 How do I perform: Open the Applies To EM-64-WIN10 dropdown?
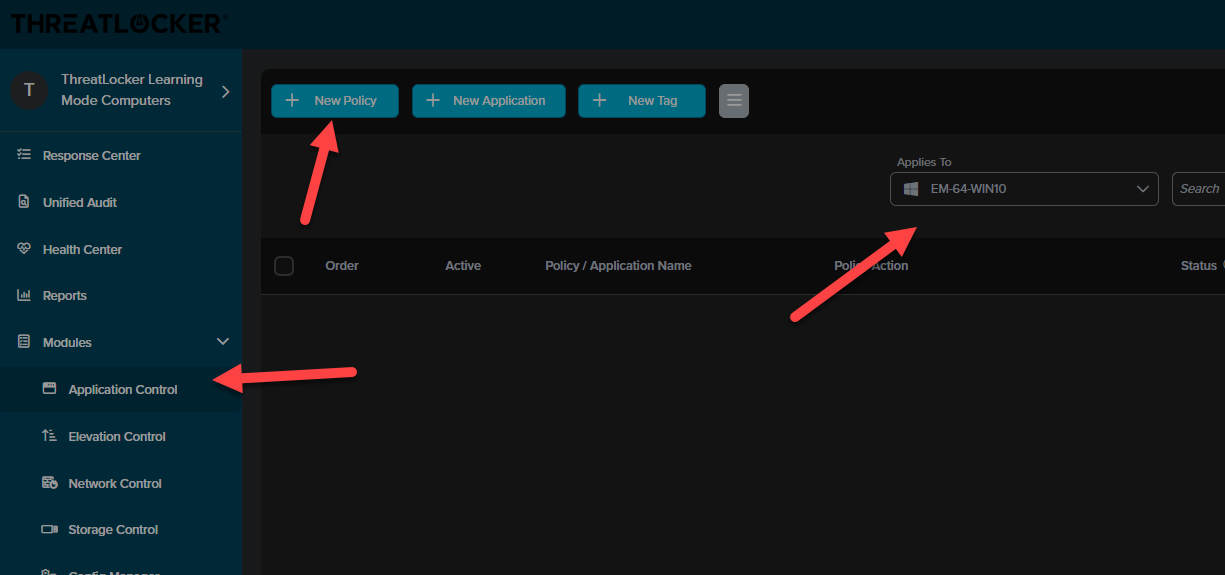click(1024, 189)
